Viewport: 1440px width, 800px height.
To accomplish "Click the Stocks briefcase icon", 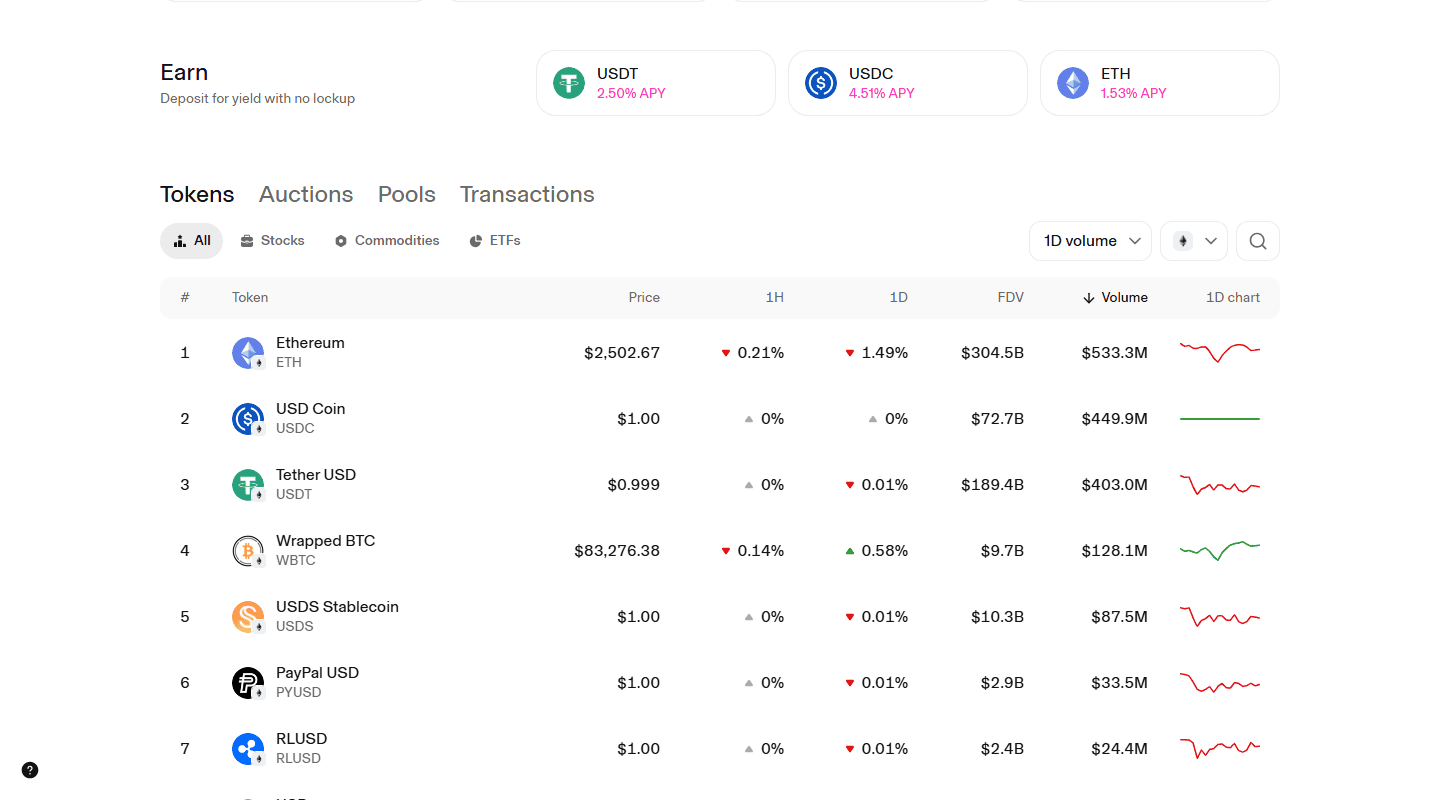I will [x=246, y=241].
